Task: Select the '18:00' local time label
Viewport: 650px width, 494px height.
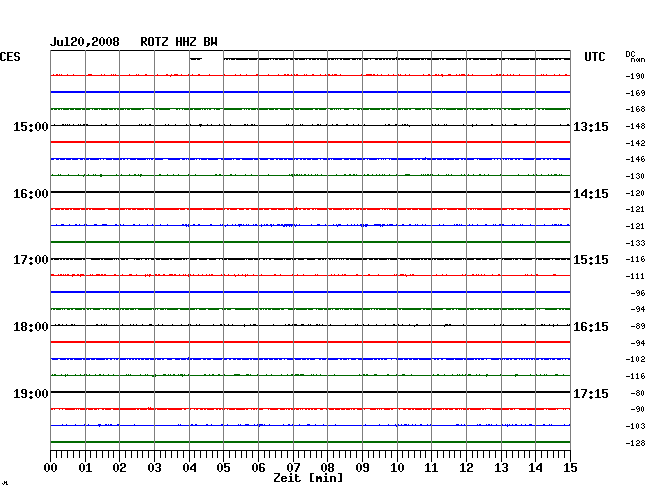Action: [31, 327]
